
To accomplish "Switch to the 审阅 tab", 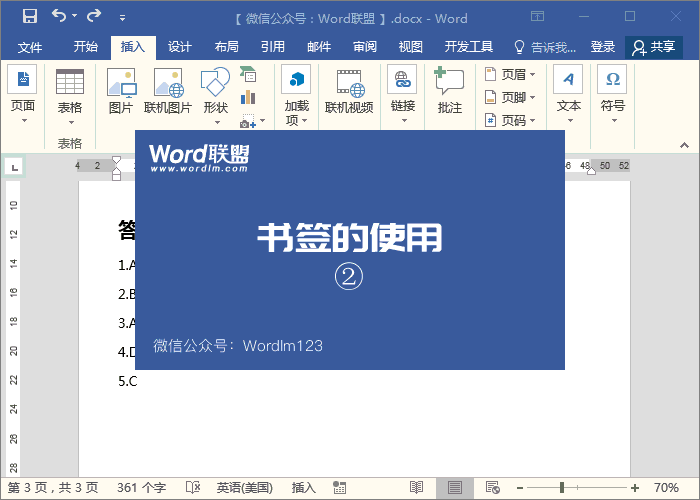I will point(365,47).
